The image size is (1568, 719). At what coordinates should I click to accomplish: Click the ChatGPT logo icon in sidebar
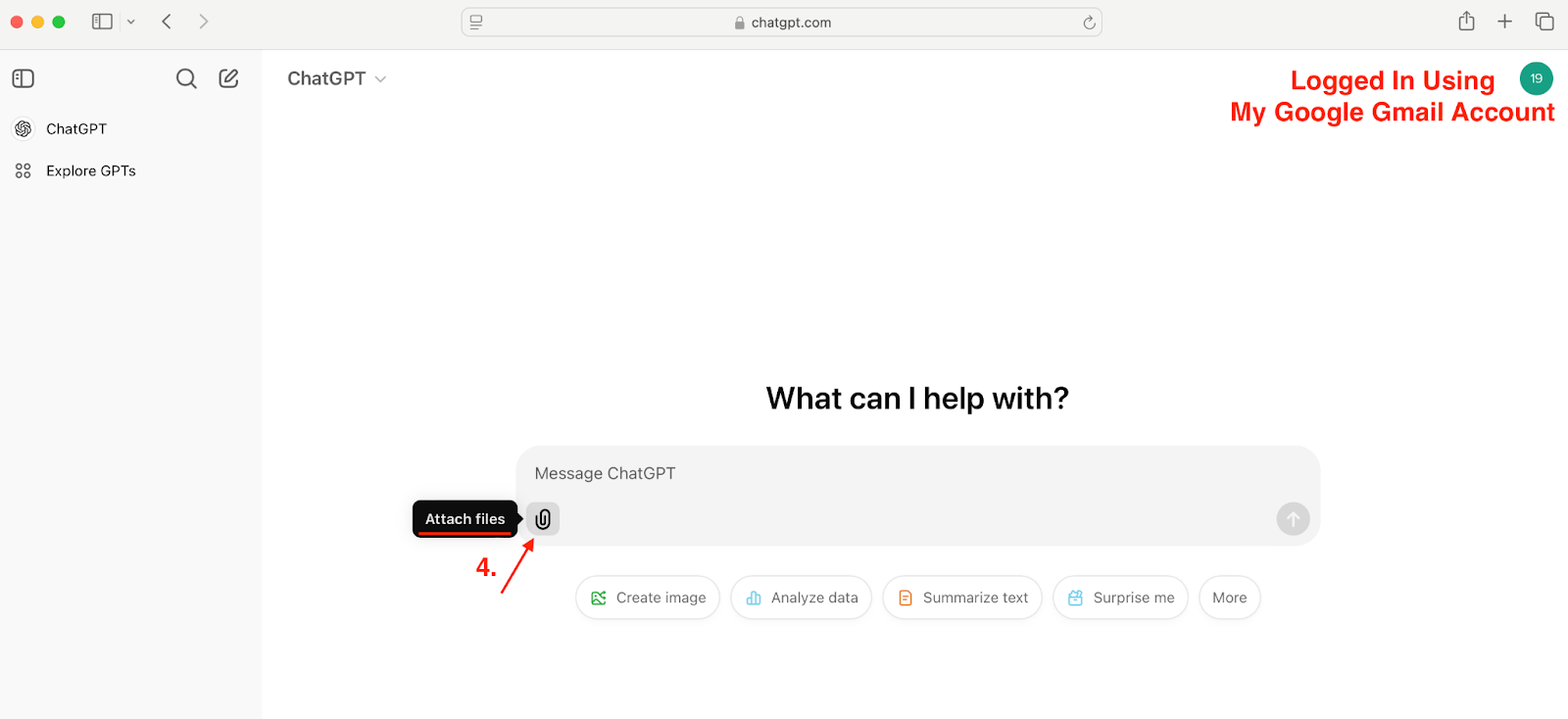tap(24, 128)
